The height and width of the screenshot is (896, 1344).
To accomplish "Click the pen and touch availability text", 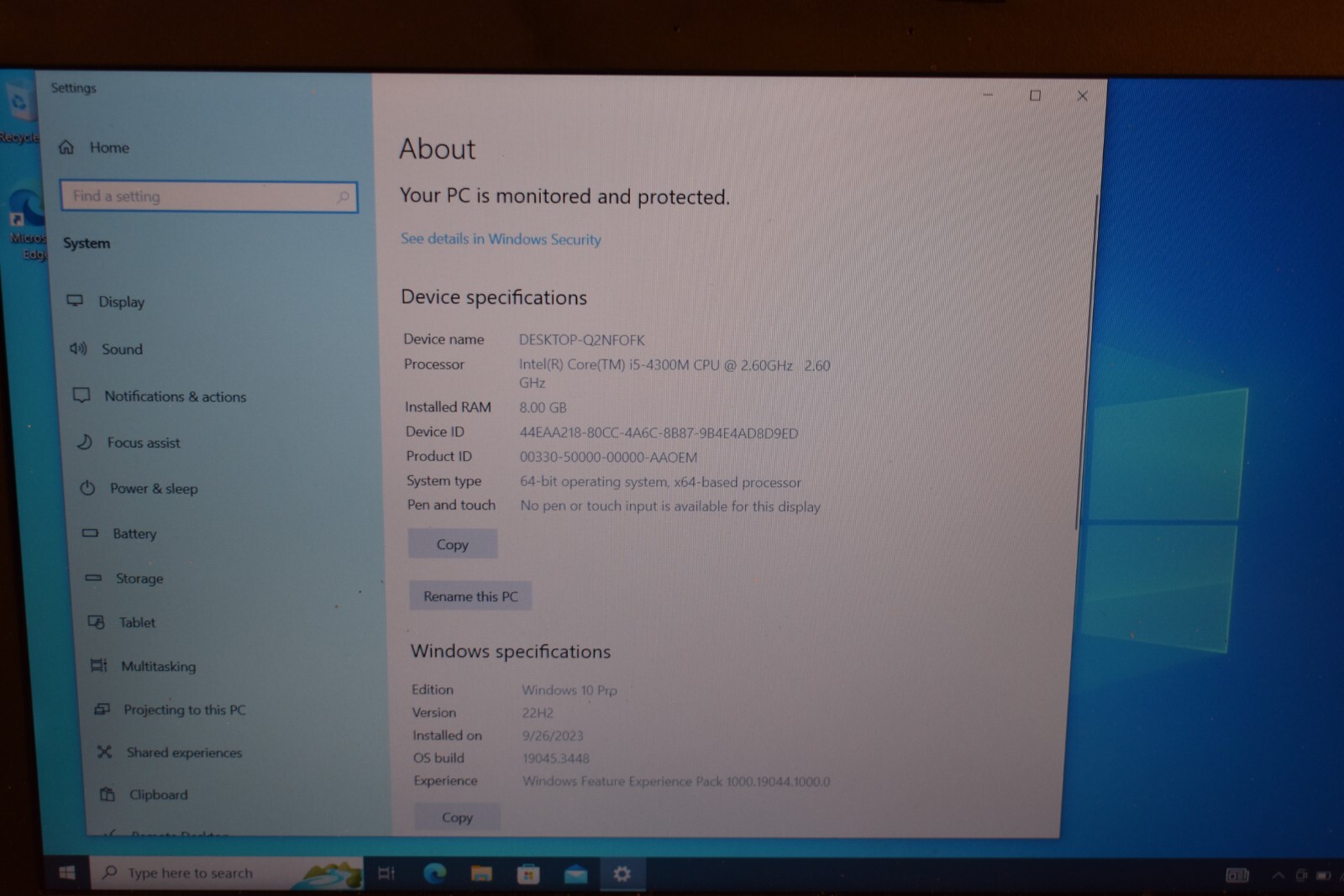I will [x=670, y=506].
